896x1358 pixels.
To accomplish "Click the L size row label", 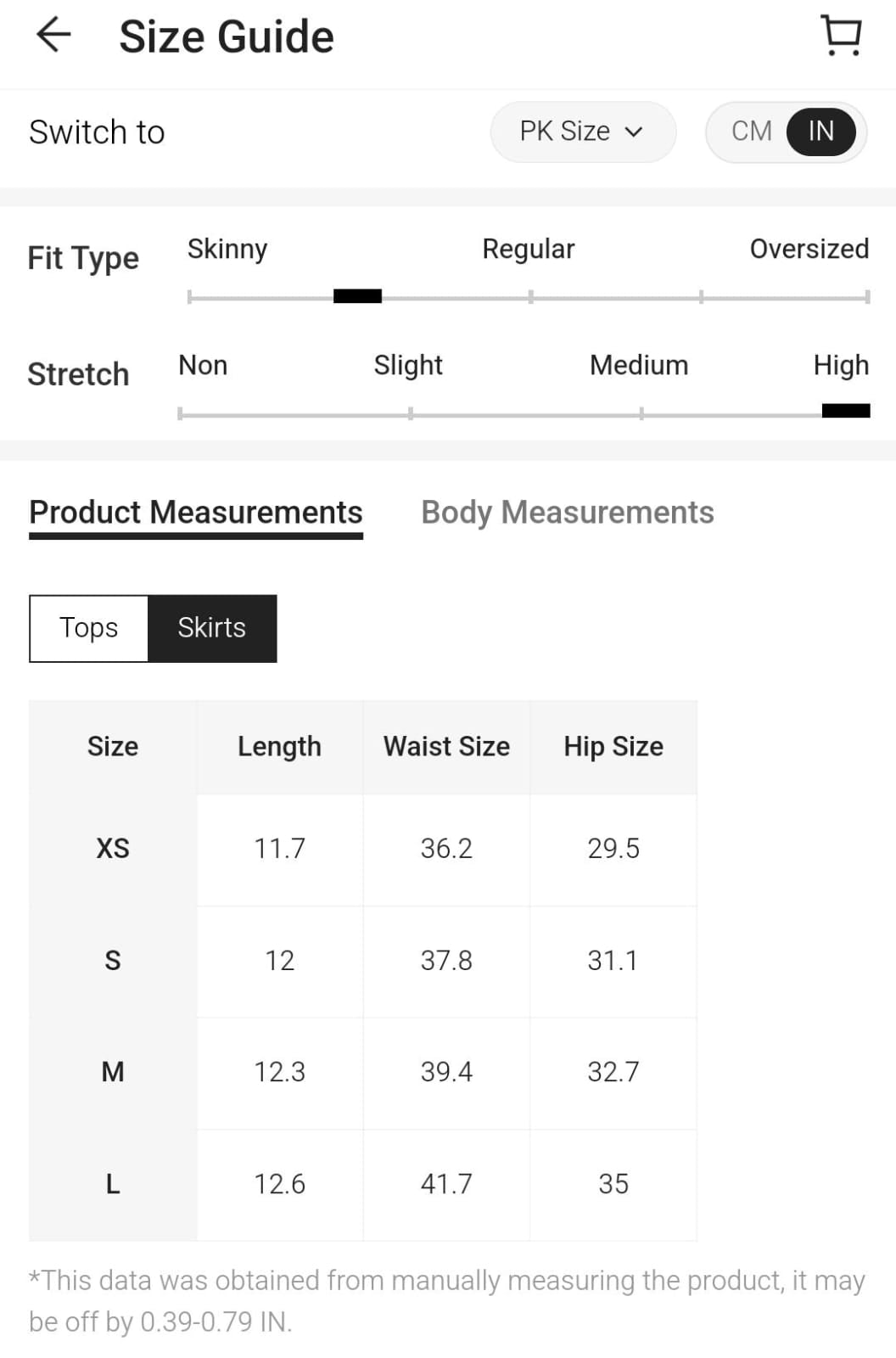I will pyautogui.click(x=113, y=1184).
